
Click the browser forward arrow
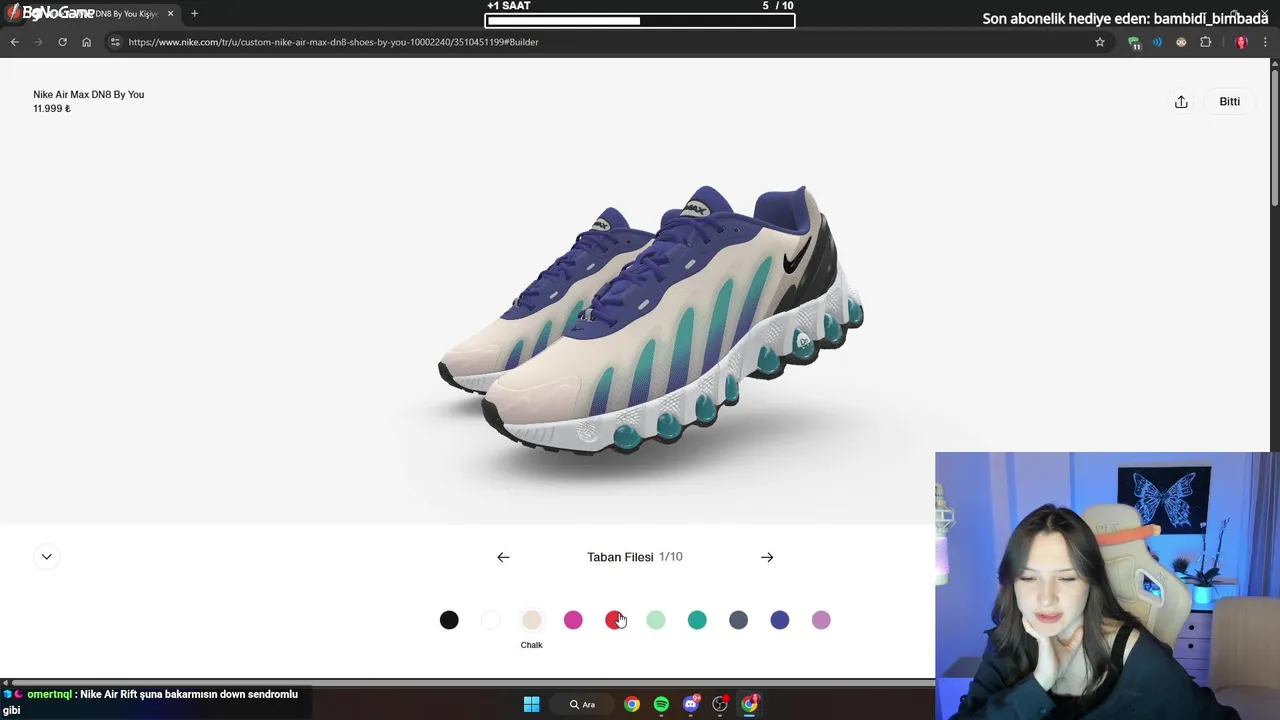click(x=38, y=42)
